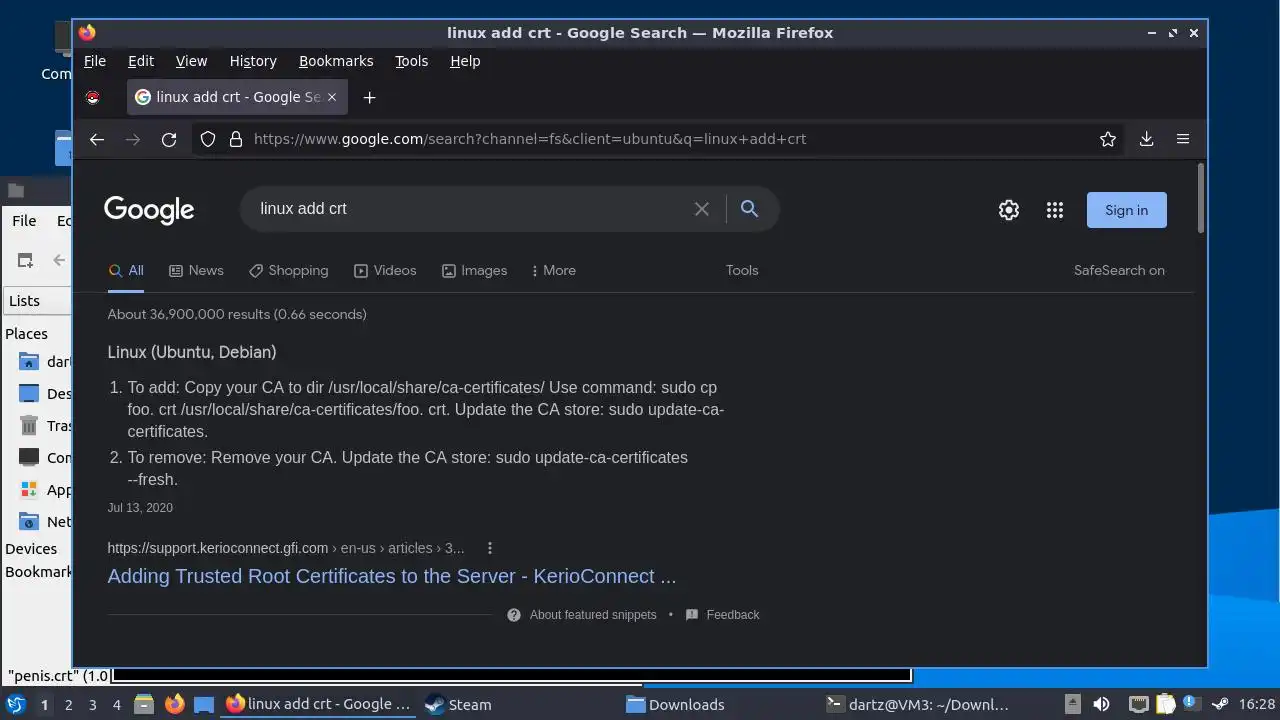The image size is (1280, 720).
Task: Open the Bookmarks menu
Action: coord(336,61)
